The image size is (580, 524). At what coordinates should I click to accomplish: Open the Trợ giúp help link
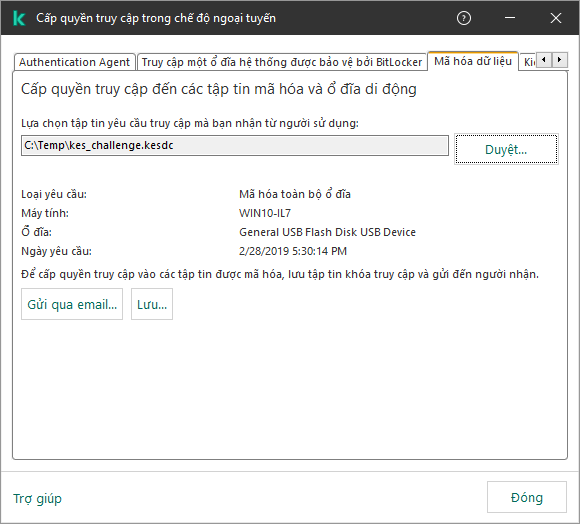point(37,498)
